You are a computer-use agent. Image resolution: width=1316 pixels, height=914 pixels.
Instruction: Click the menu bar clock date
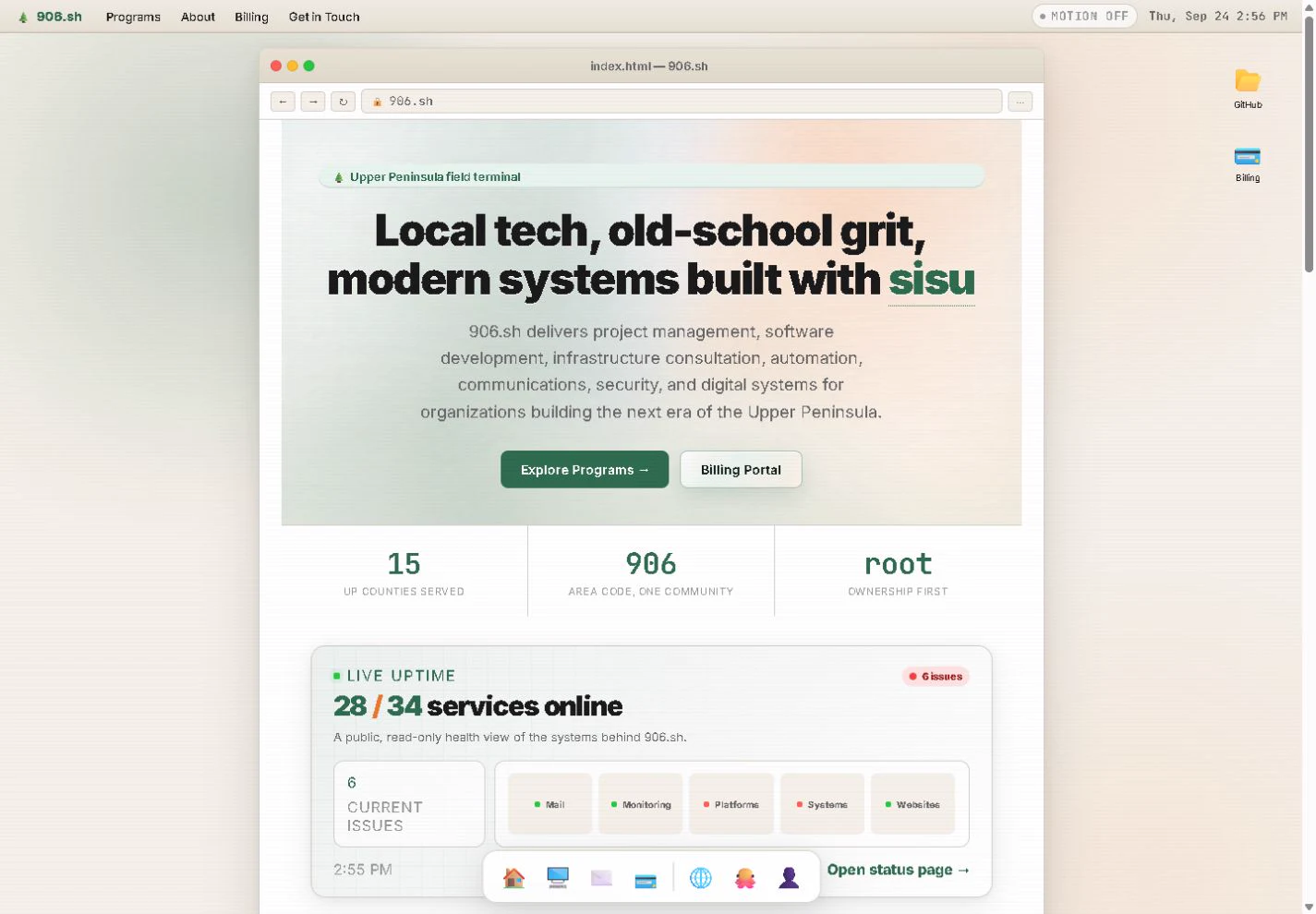pos(1218,17)
